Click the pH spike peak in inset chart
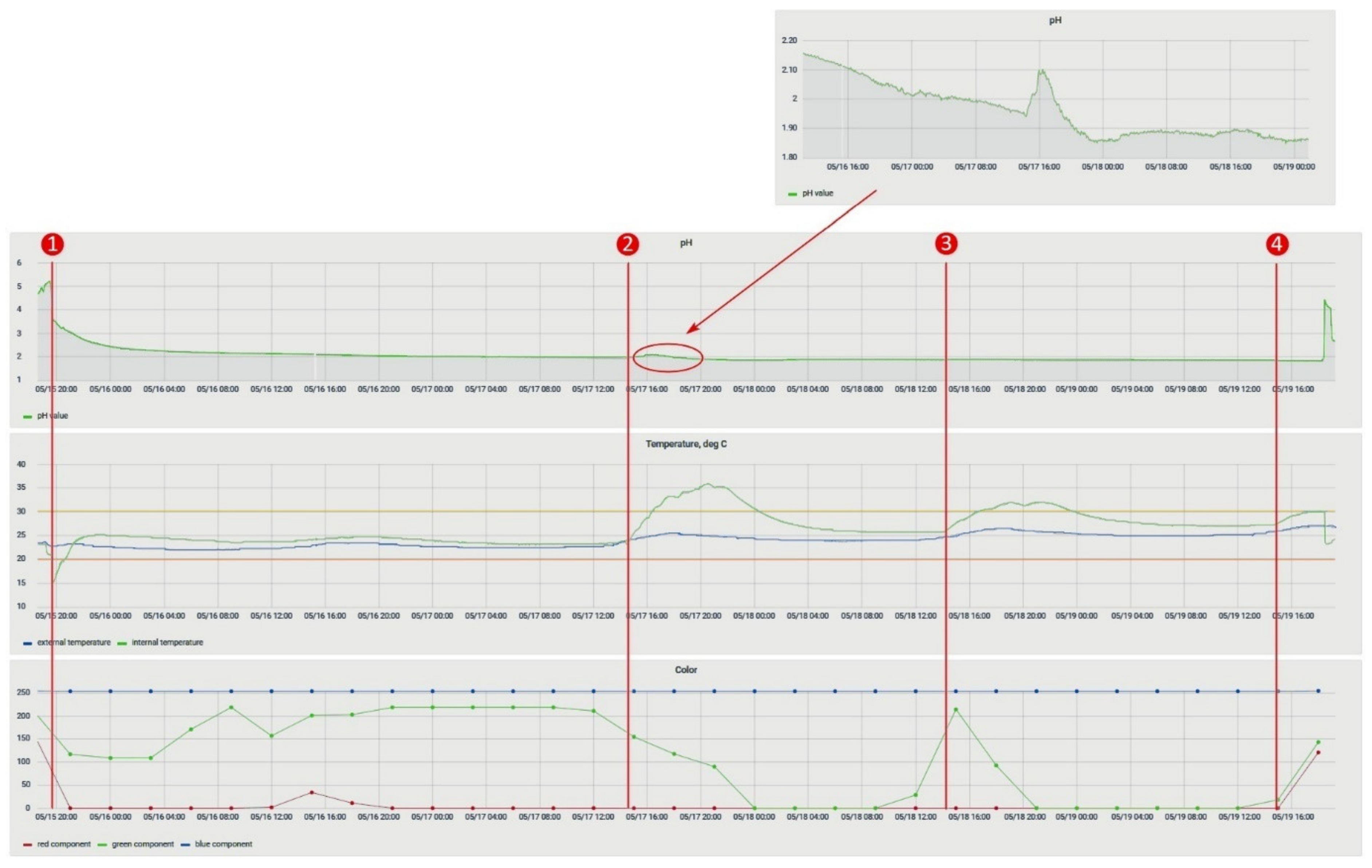 pyautogui.click(x=1041, y=70)
